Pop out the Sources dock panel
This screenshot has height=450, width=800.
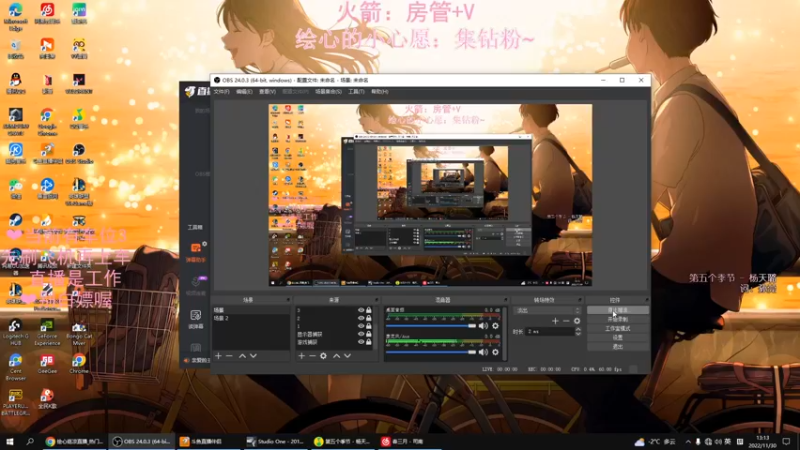(x=377, y=300)
